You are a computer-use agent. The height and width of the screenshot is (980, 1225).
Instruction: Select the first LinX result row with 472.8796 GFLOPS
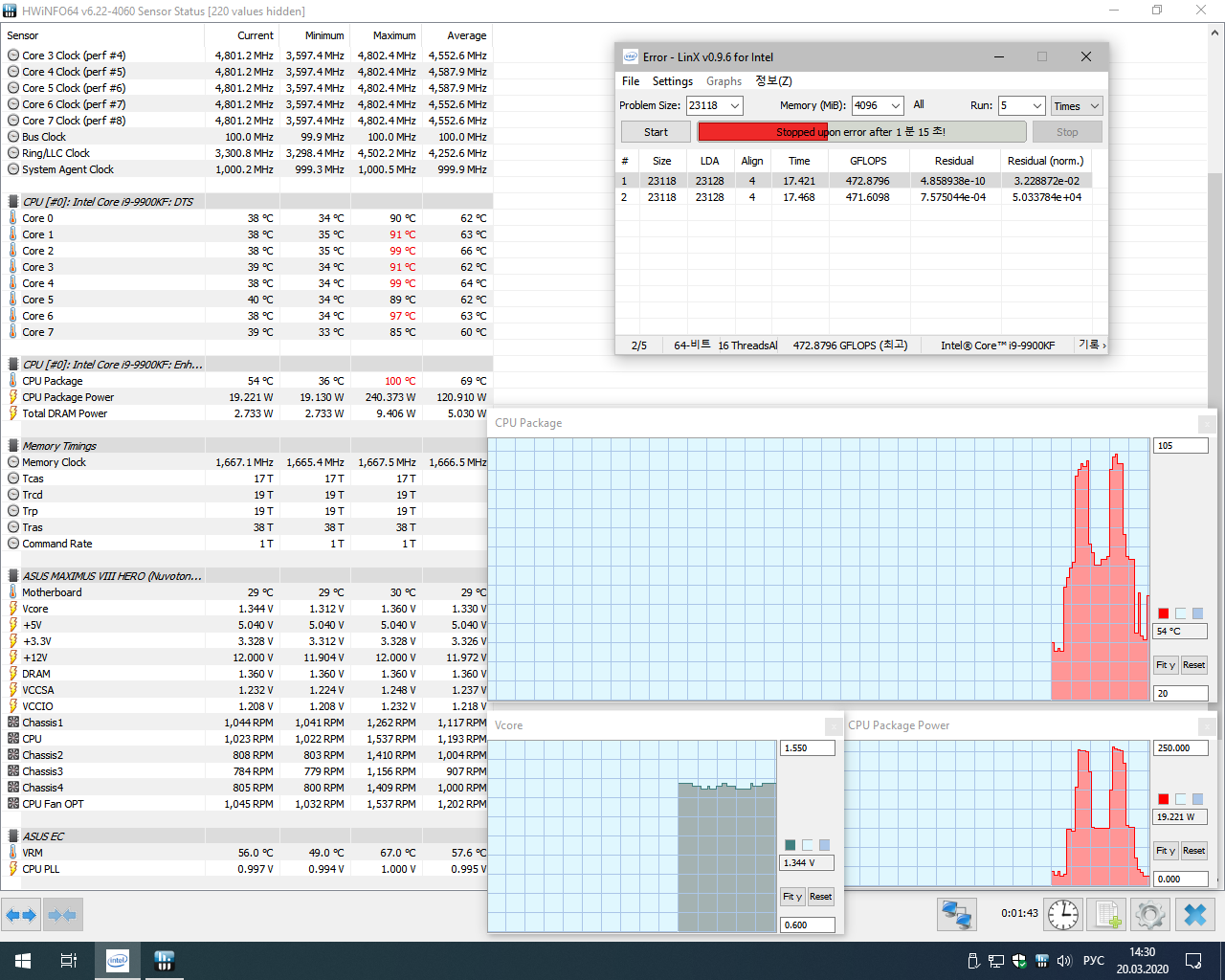point(855,181)
